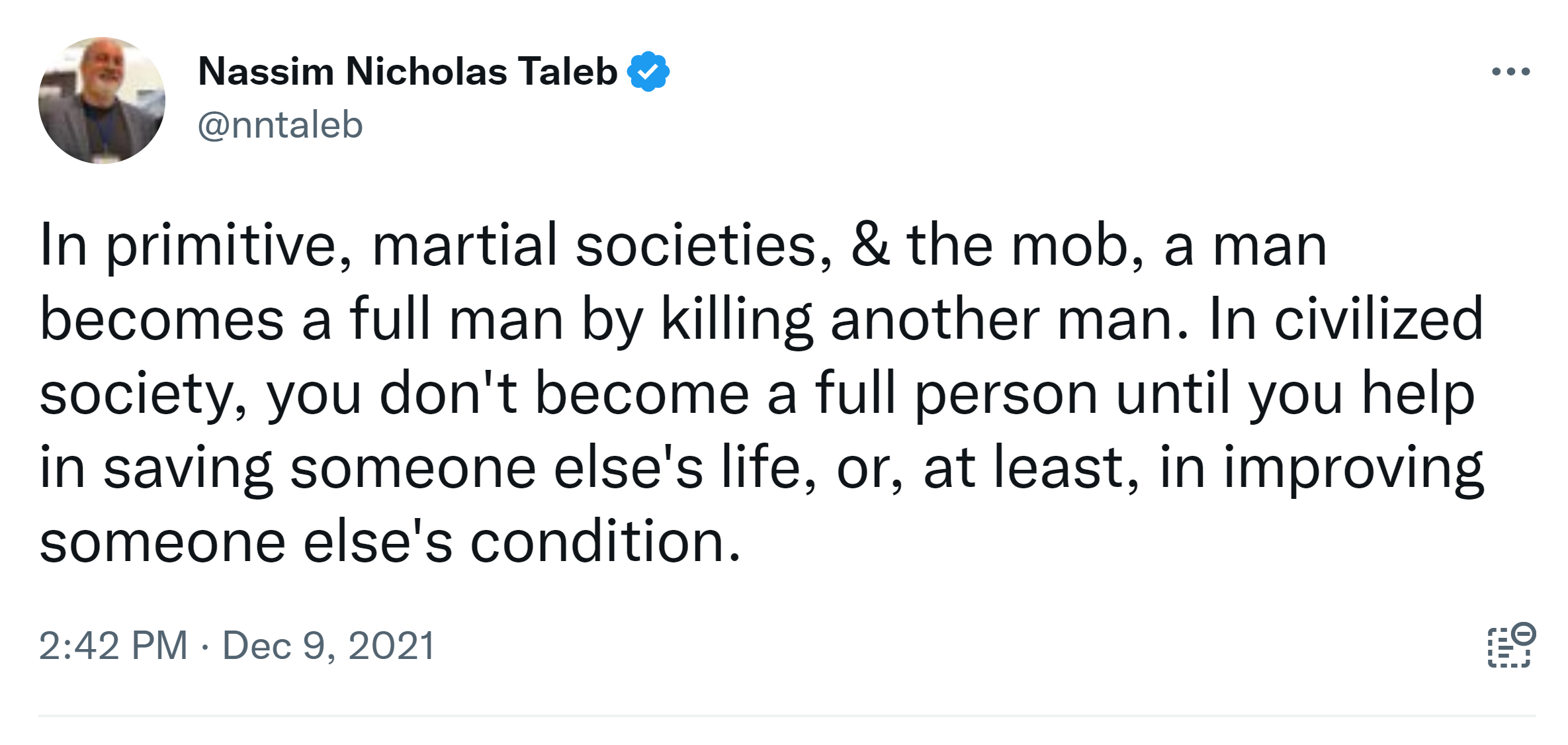Click the word "person" in the tweet
This screenshot has height=745, width=1568.
click(1006, 395)
